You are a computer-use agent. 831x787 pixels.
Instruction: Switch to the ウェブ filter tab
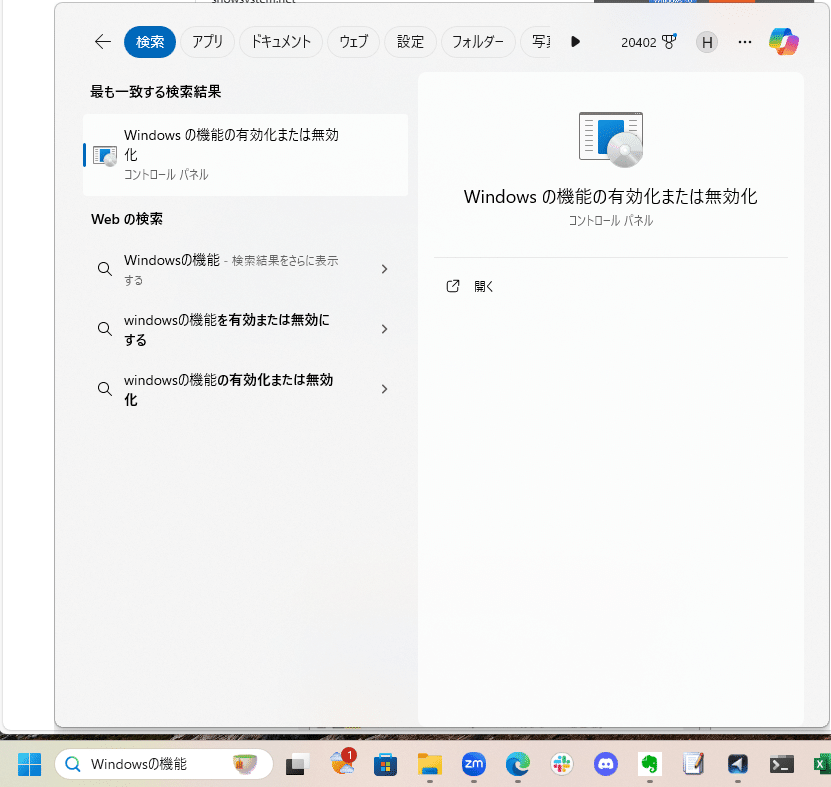pyautogui.click(x=353, y=42)
